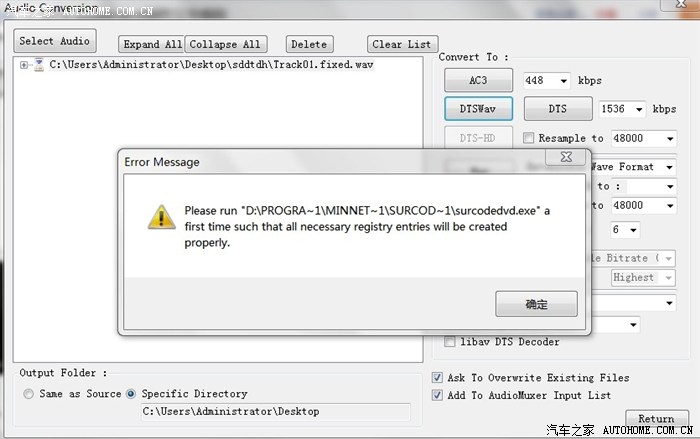
Task: Confirm the error with the 确定 button
Action: point(536,304)
